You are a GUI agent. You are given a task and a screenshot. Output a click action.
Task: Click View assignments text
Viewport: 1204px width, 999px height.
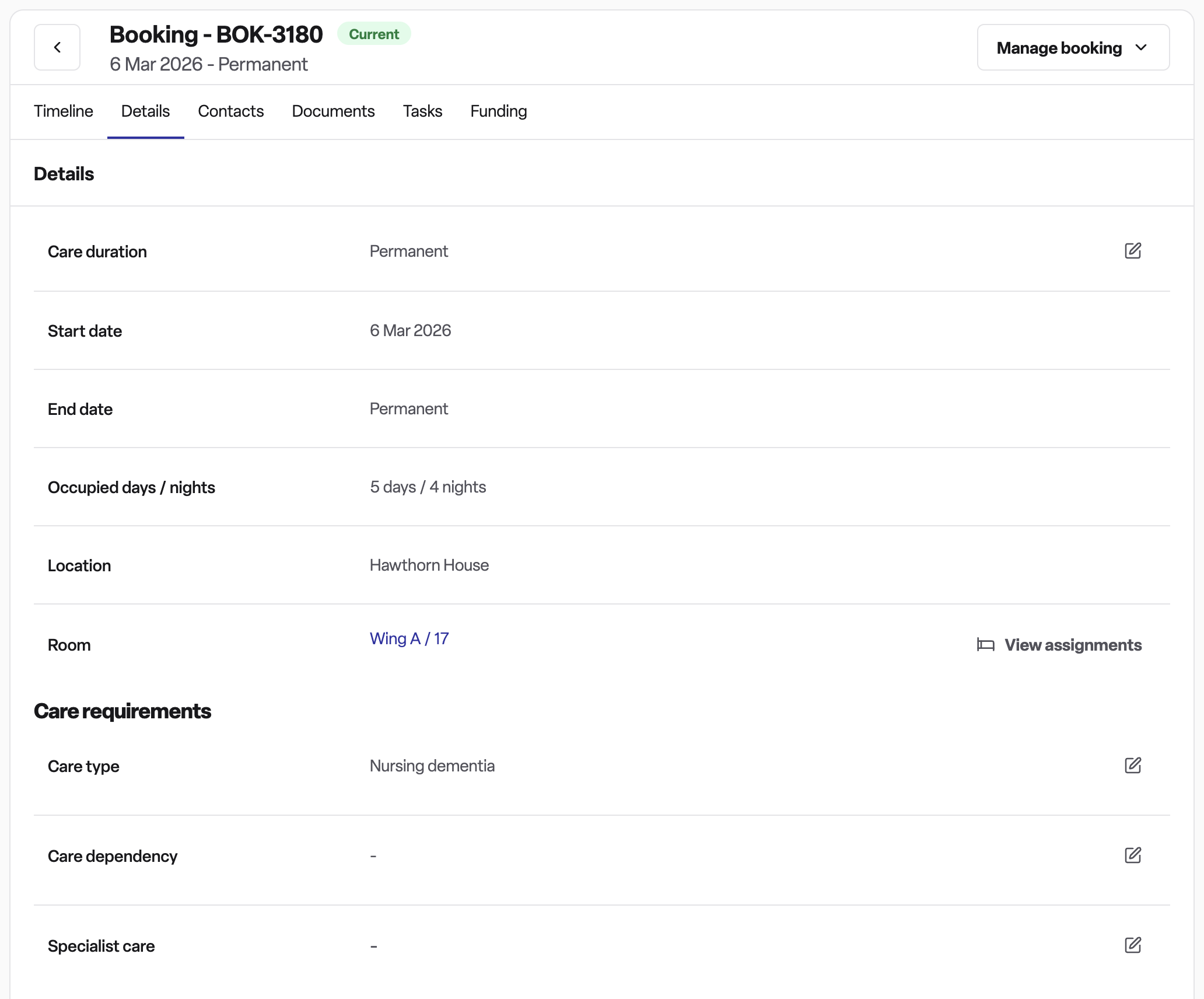click(1073, 645)
